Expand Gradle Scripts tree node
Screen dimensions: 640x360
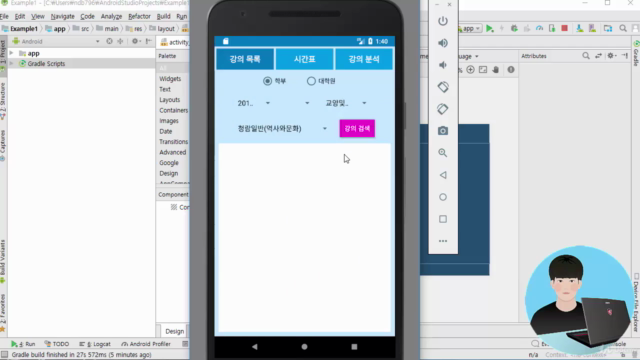point(11,64)
